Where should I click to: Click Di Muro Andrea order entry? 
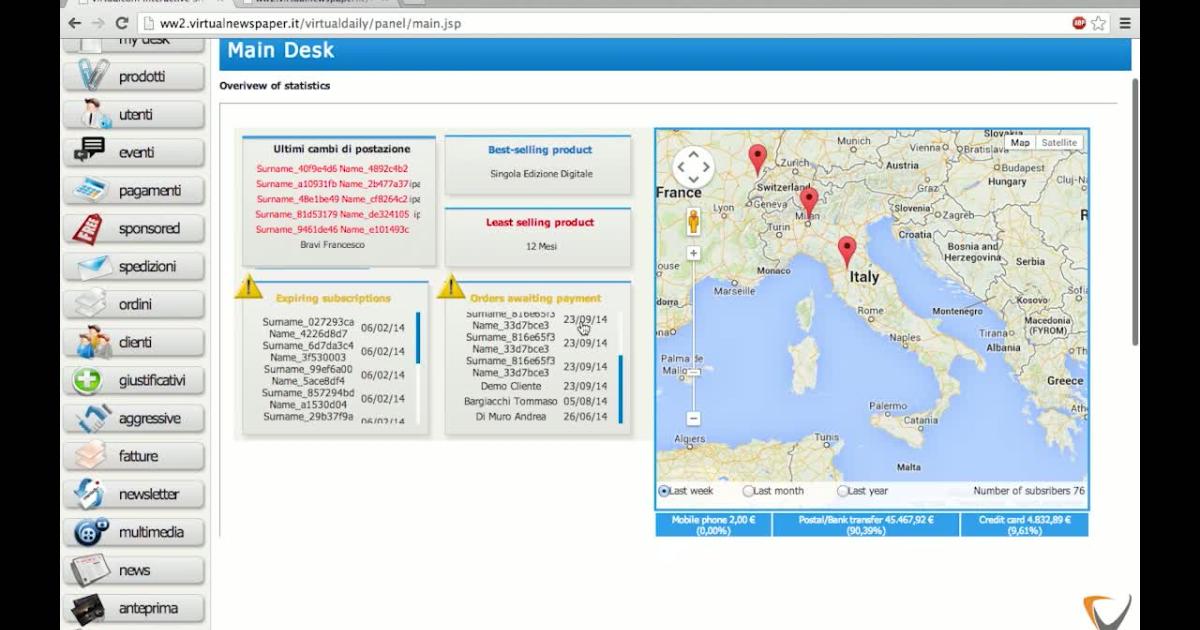point(510,416)
